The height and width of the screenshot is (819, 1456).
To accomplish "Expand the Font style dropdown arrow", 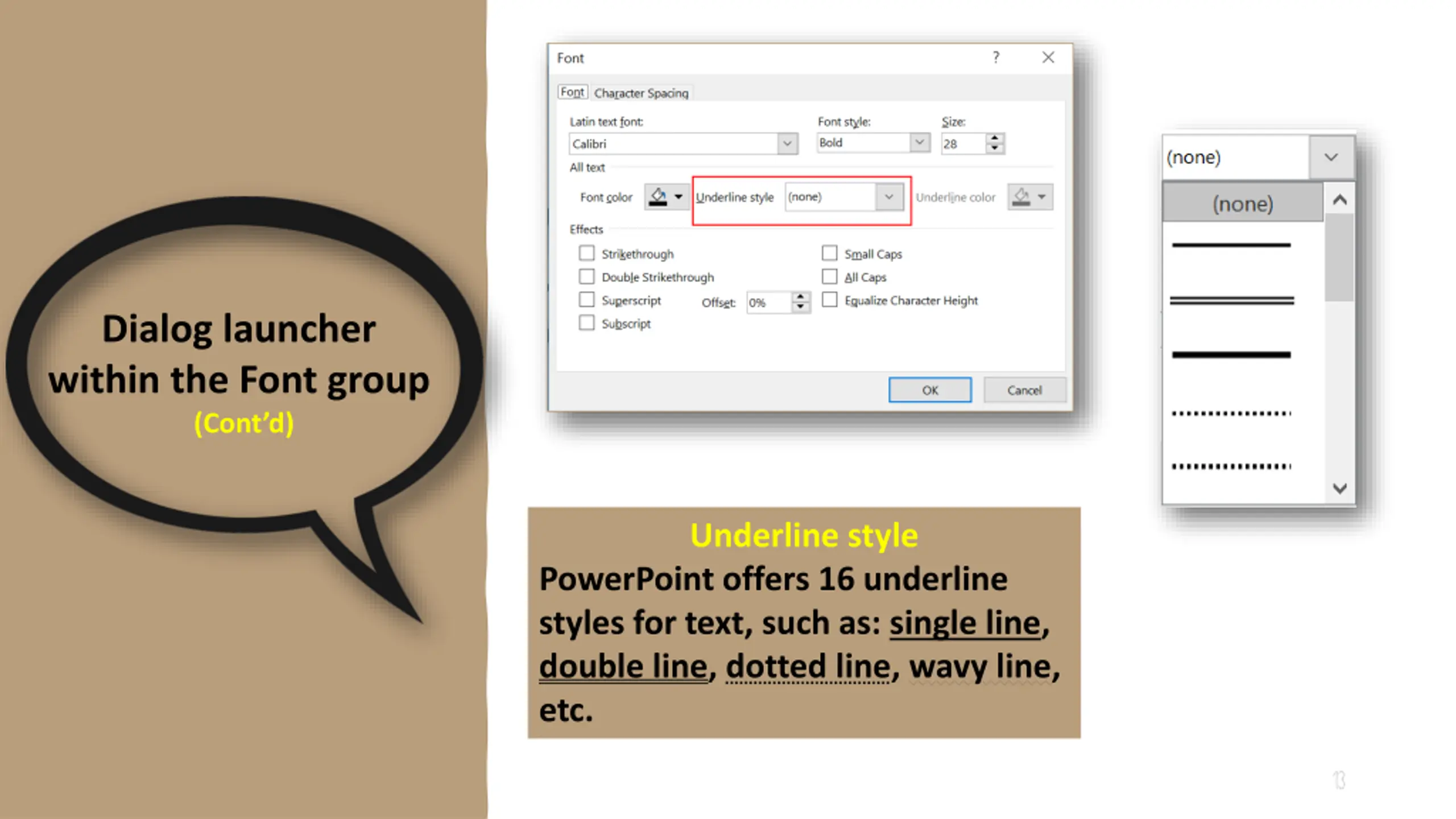I will (920, 142).
